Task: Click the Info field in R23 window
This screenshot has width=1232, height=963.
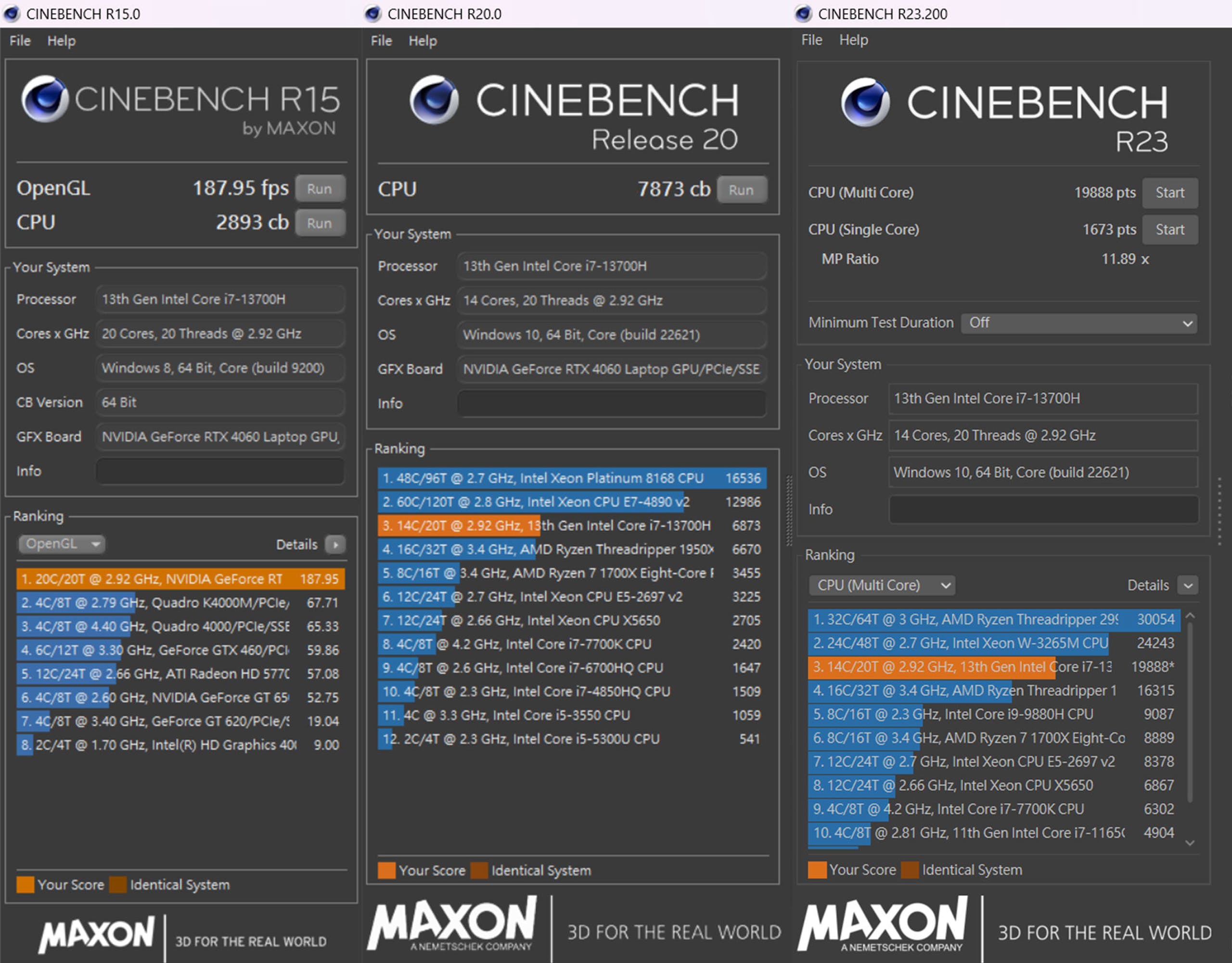Action: [x=1043, y=510]
